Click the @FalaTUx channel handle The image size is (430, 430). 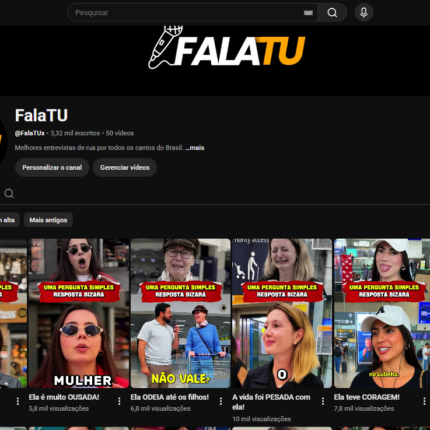[29, 133]
